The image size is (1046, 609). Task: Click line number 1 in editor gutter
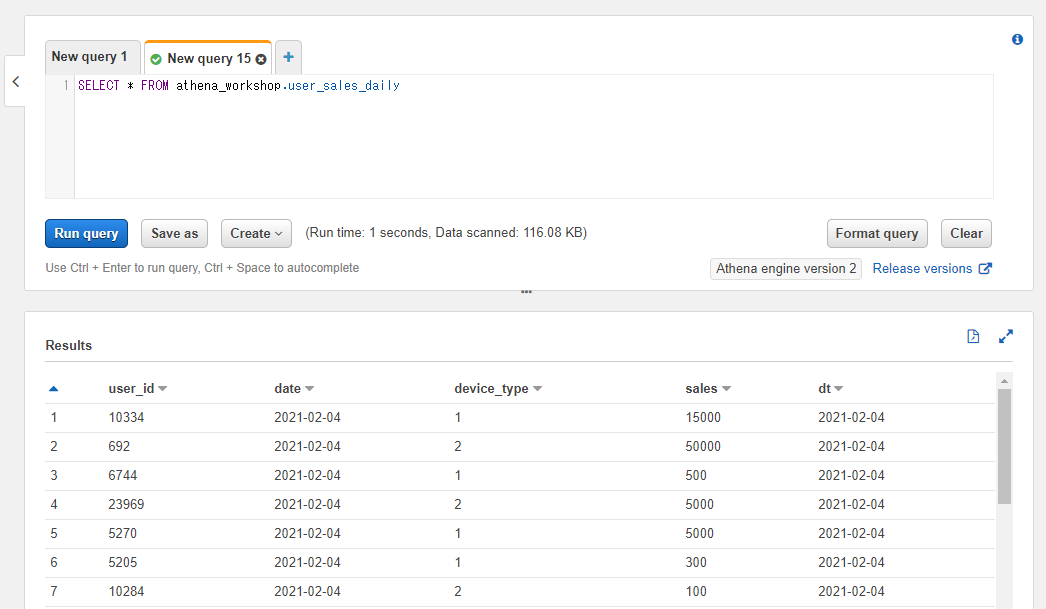click(x=66, y=85)
